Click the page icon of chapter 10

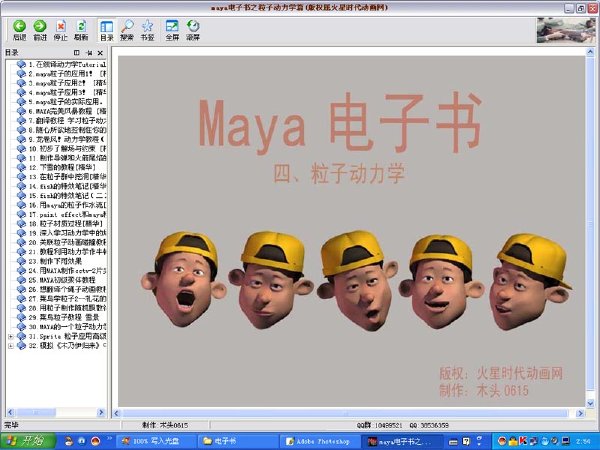[x=21, y=148]
